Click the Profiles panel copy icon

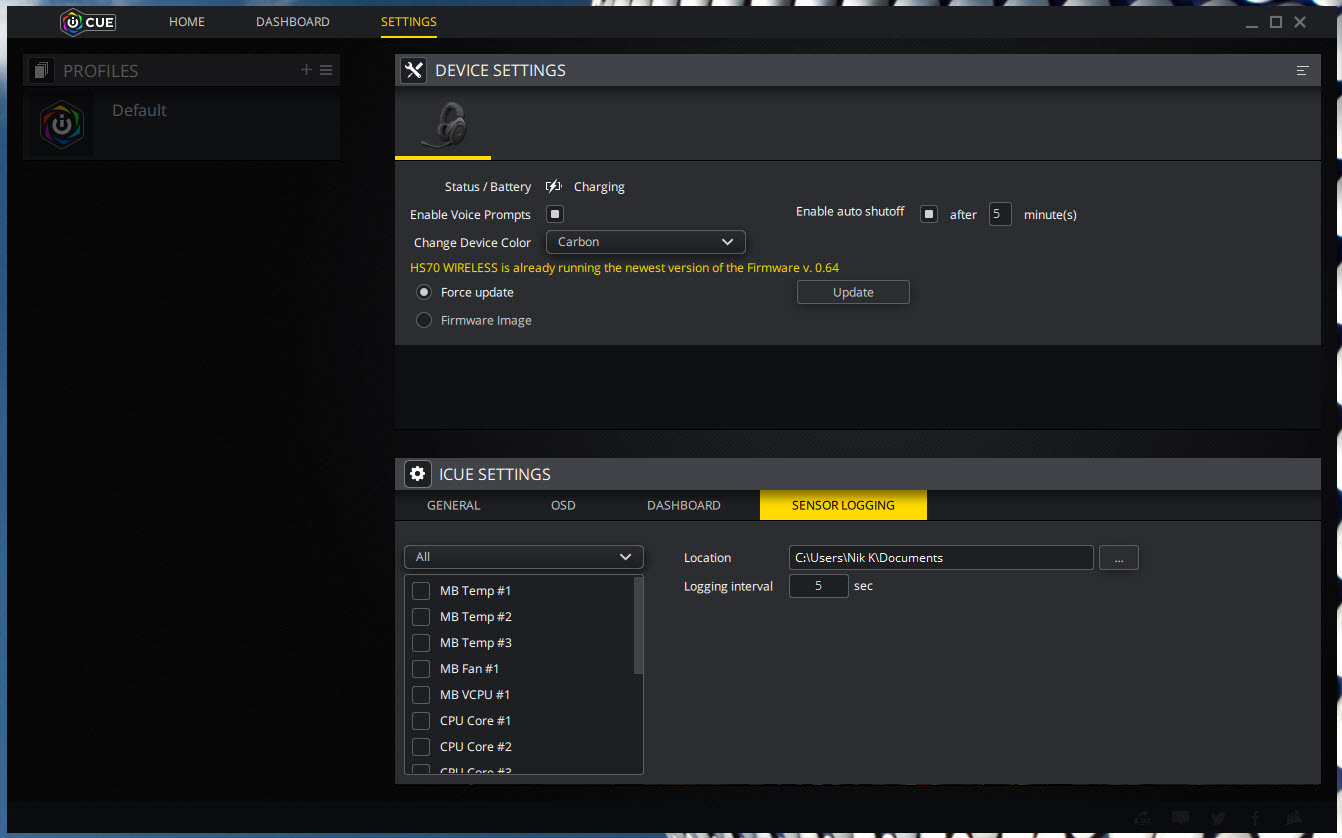[41, 70]
